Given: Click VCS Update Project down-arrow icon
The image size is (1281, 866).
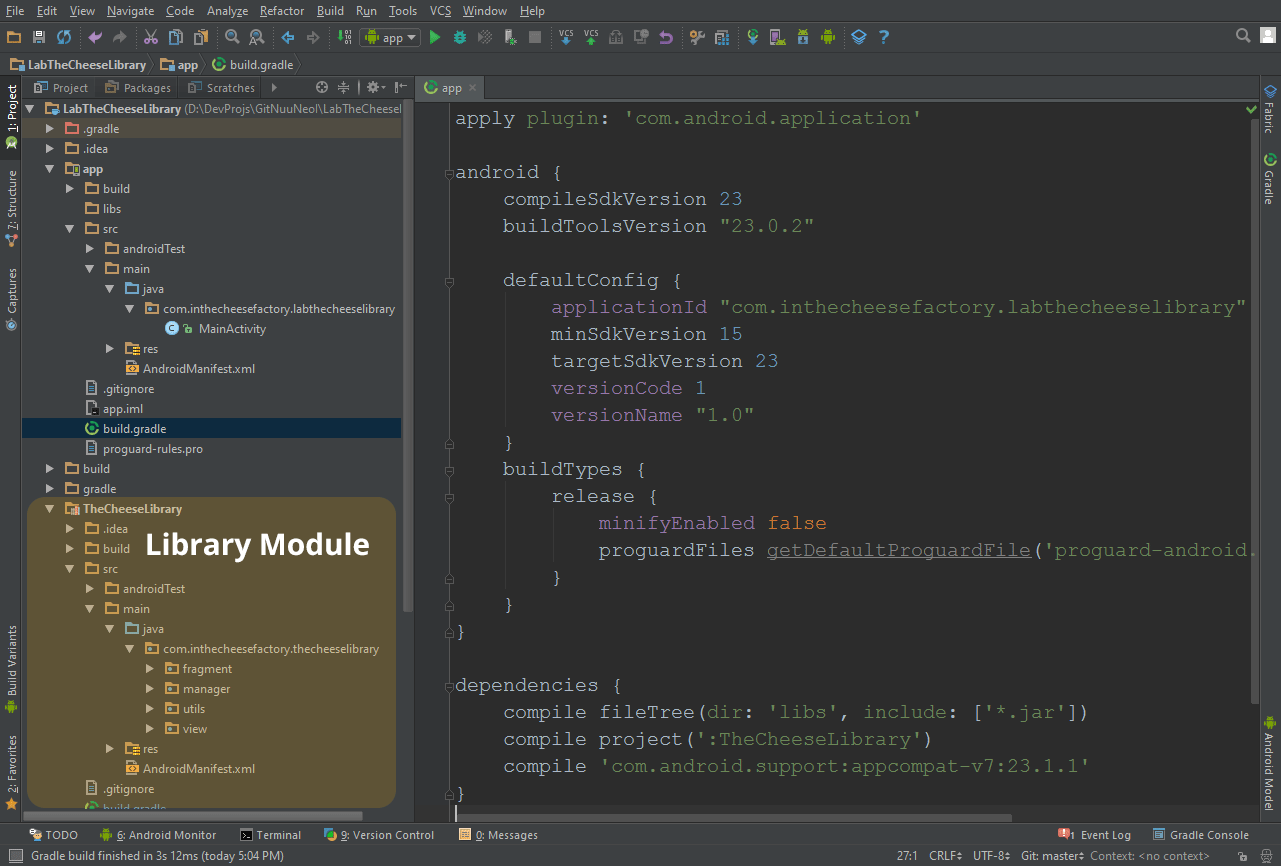Looking at the screenshot, I should (x=566, y=37).
